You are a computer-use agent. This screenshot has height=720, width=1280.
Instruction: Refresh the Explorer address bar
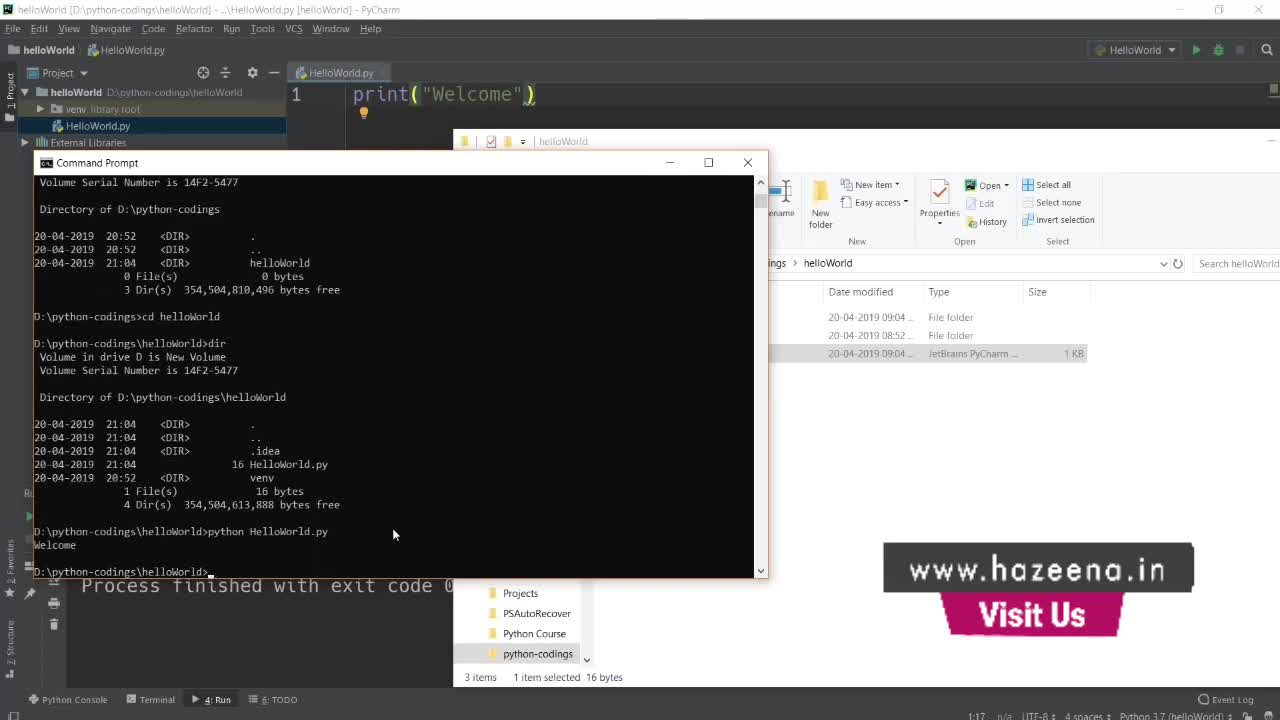(x=1178, y=264)
